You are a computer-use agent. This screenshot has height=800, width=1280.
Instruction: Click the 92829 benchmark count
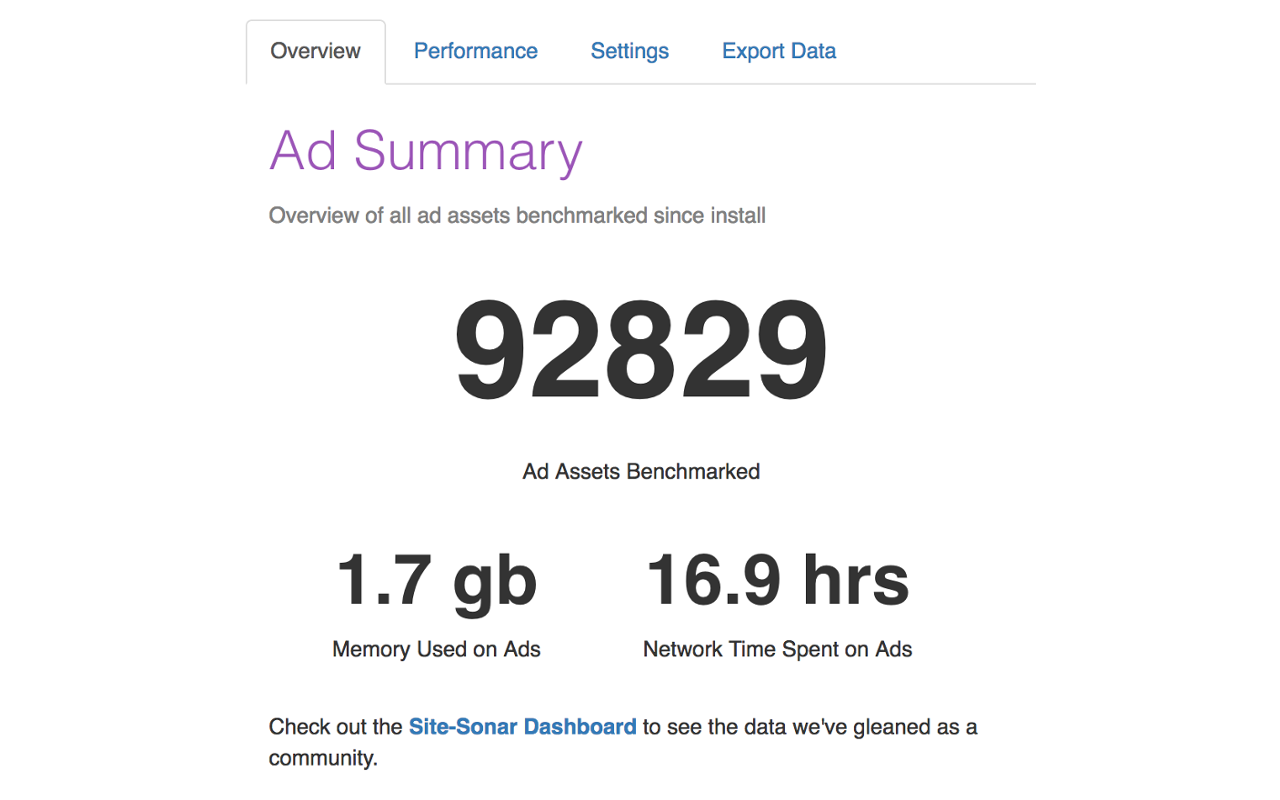(x=640, y=351)
